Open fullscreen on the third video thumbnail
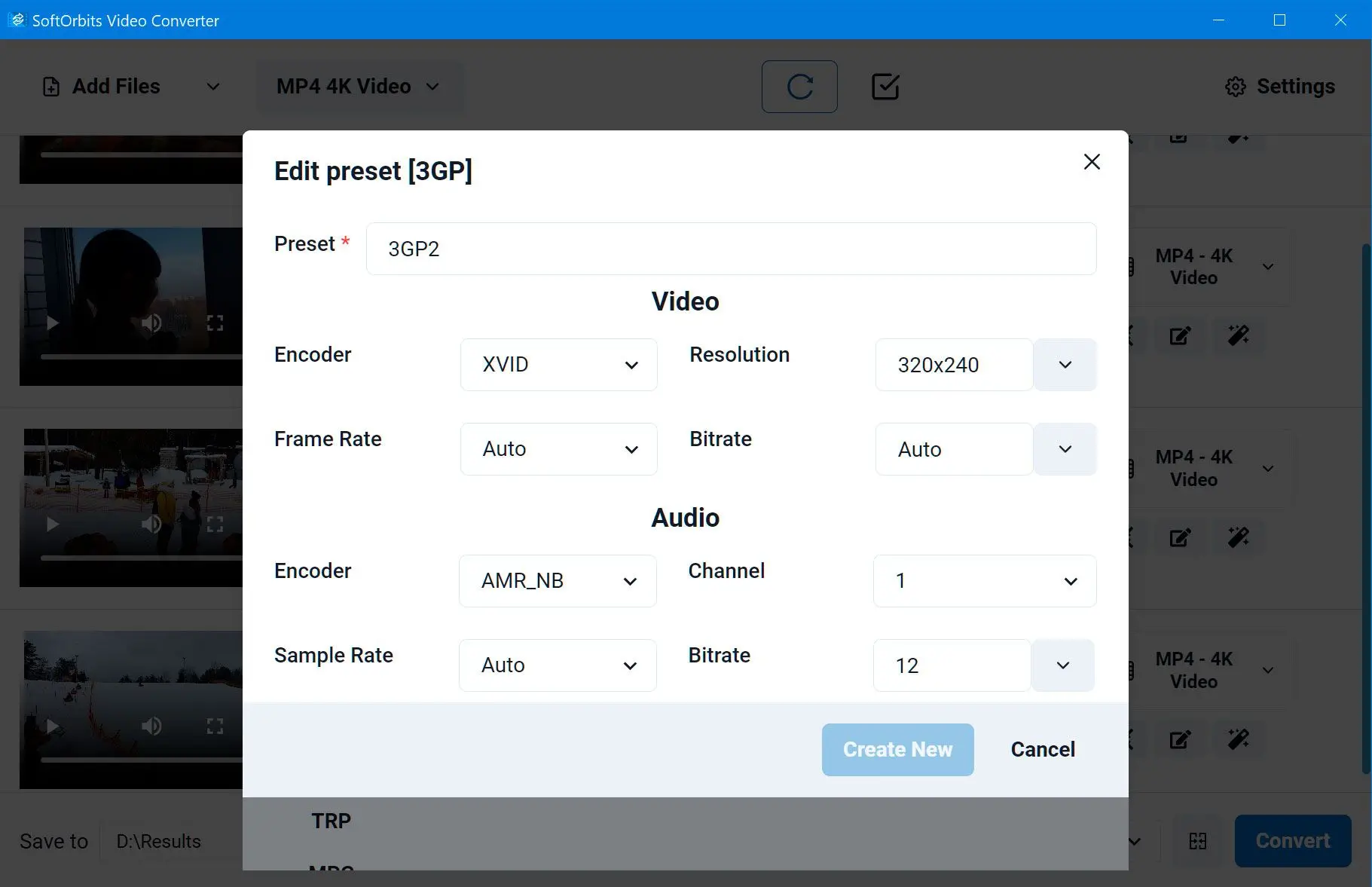Viewport: 1372px width, 887px height. pyautogui.click(x=215, y=524)
